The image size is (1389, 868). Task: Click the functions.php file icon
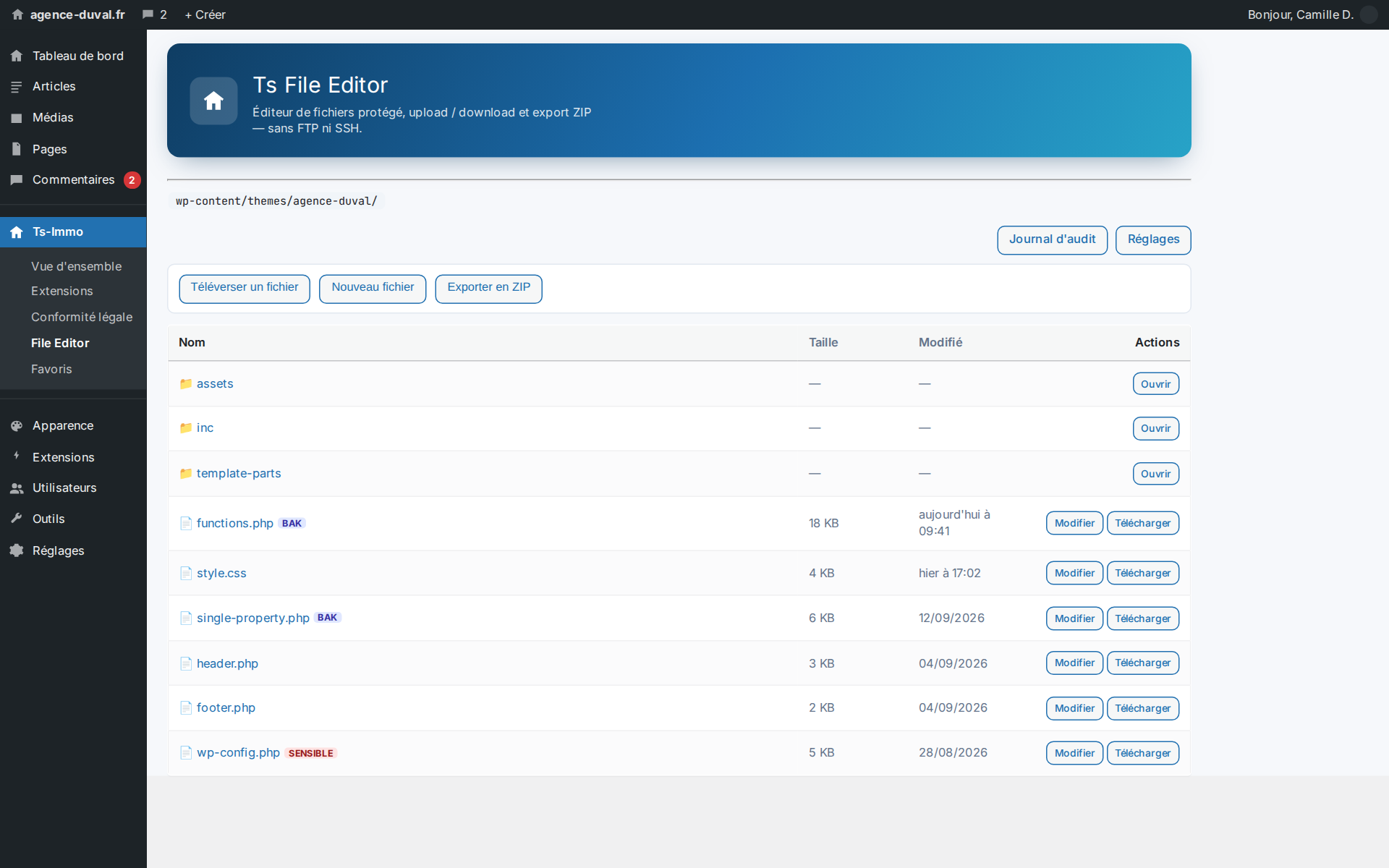186,523
